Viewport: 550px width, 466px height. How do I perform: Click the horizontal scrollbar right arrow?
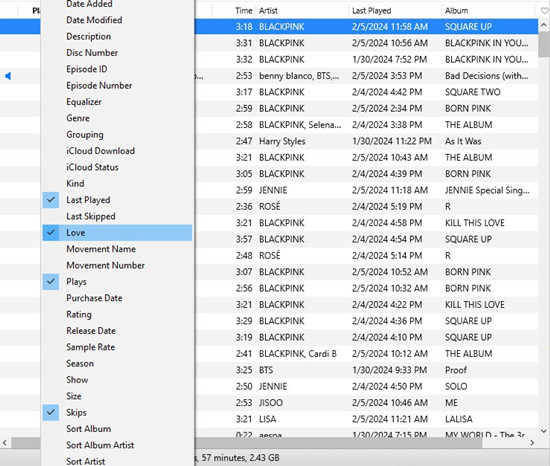532,443
